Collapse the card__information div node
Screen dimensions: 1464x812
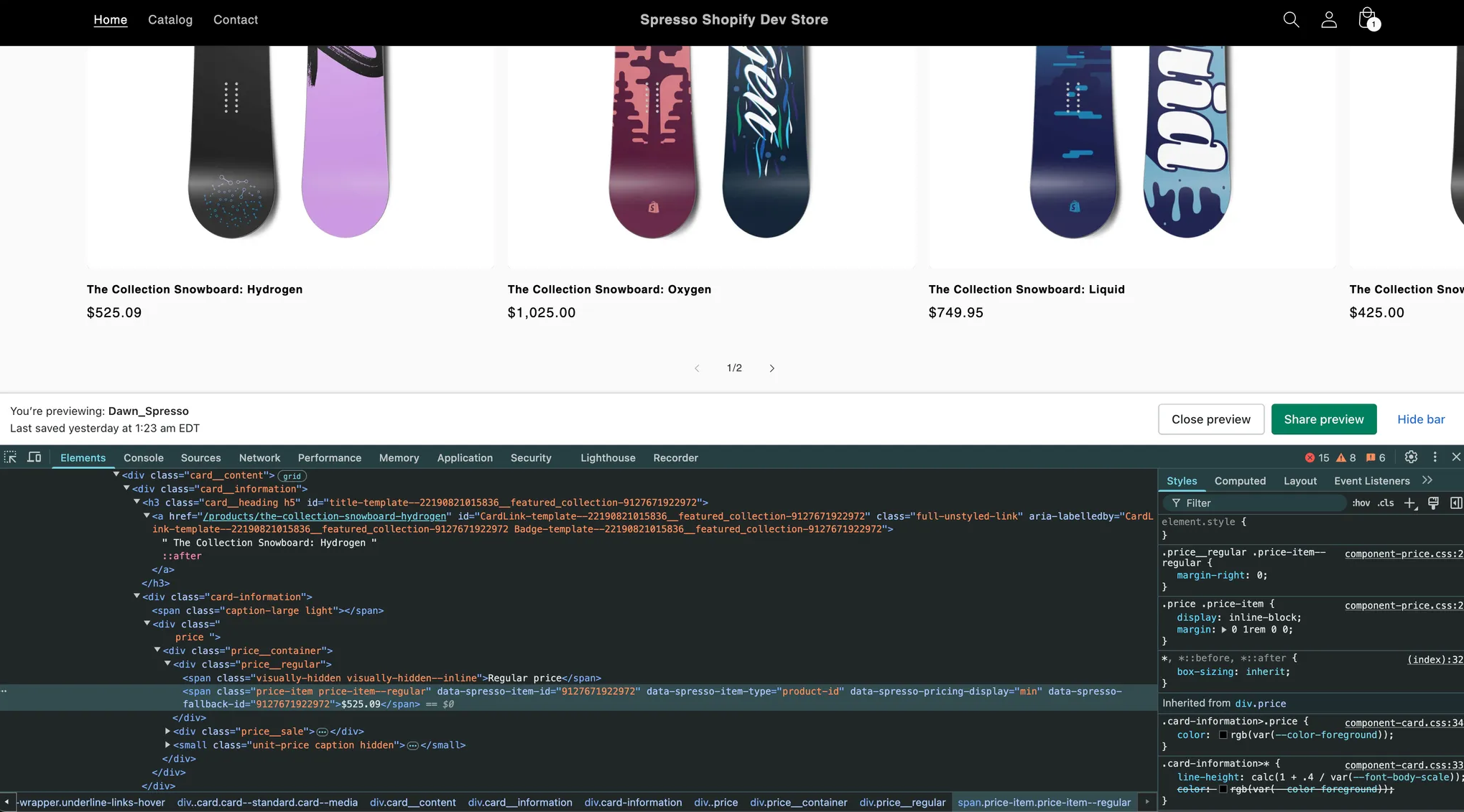pyautogui.click(x=126, y=488)
